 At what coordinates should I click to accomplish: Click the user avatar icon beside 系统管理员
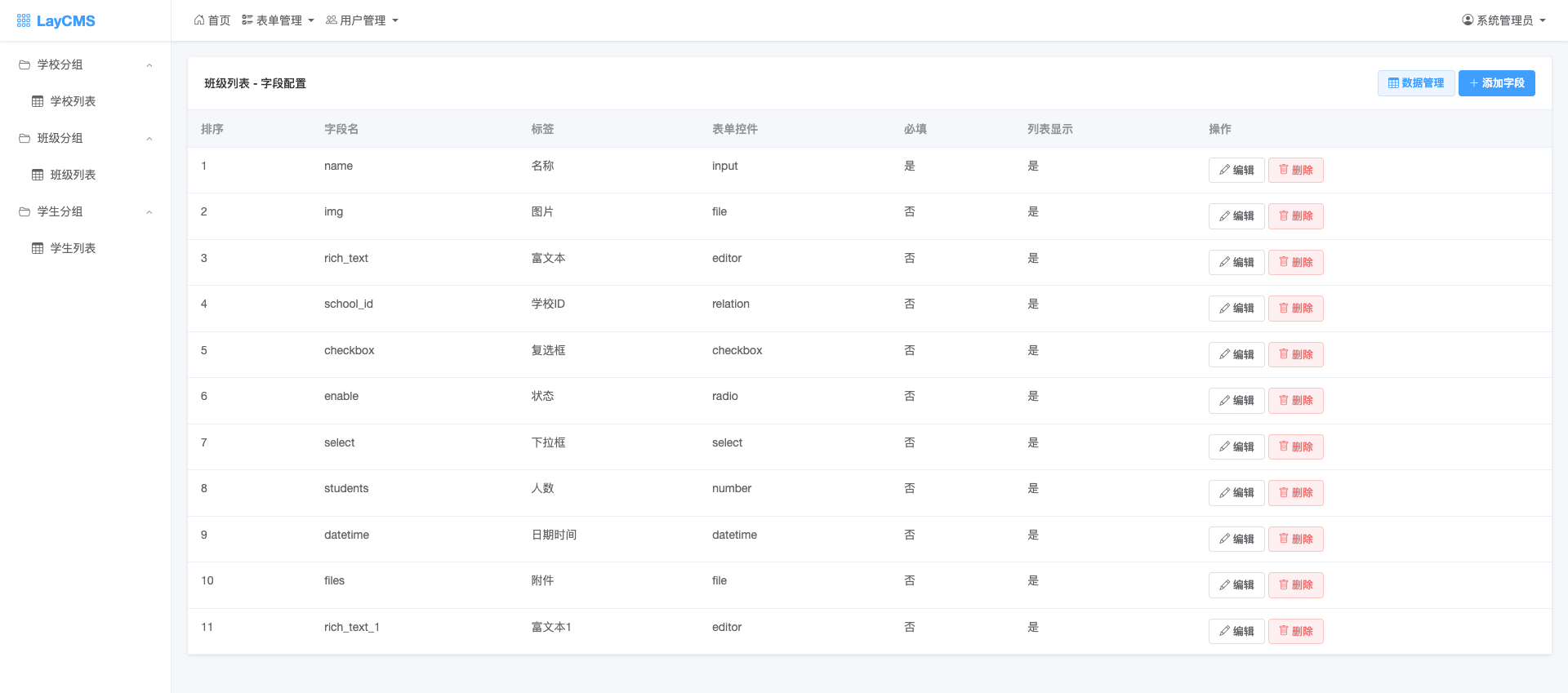(1468, 20)
